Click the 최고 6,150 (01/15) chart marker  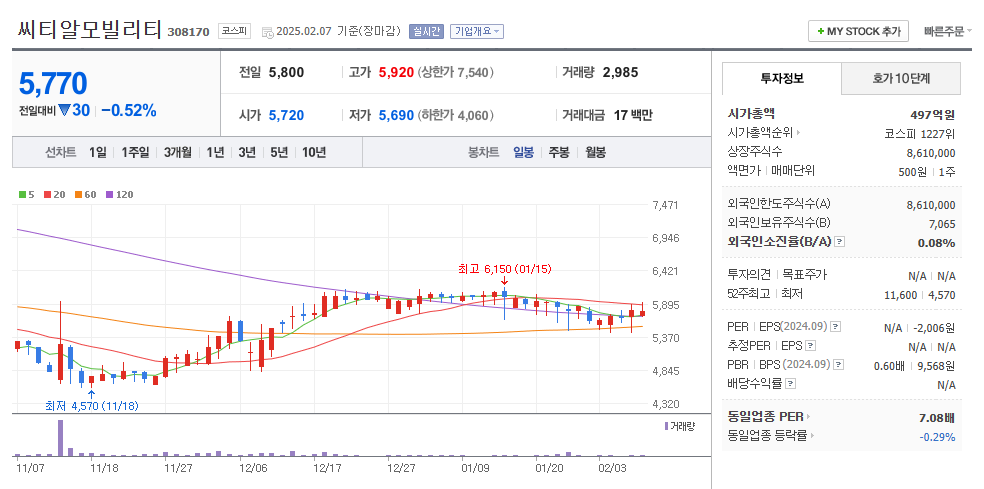505,269
